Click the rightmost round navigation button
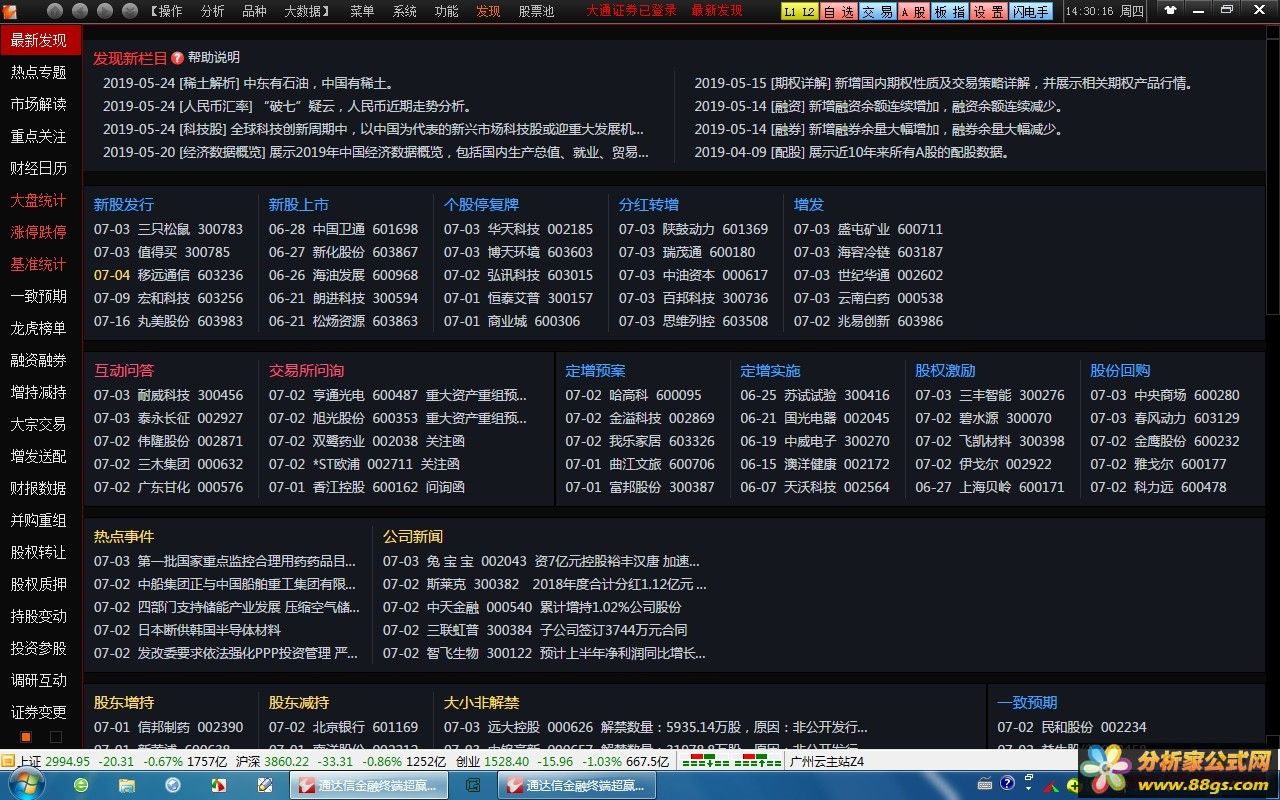Image resolution: width=1280 pixels, height=800 pixels. [x=130, y=11]
